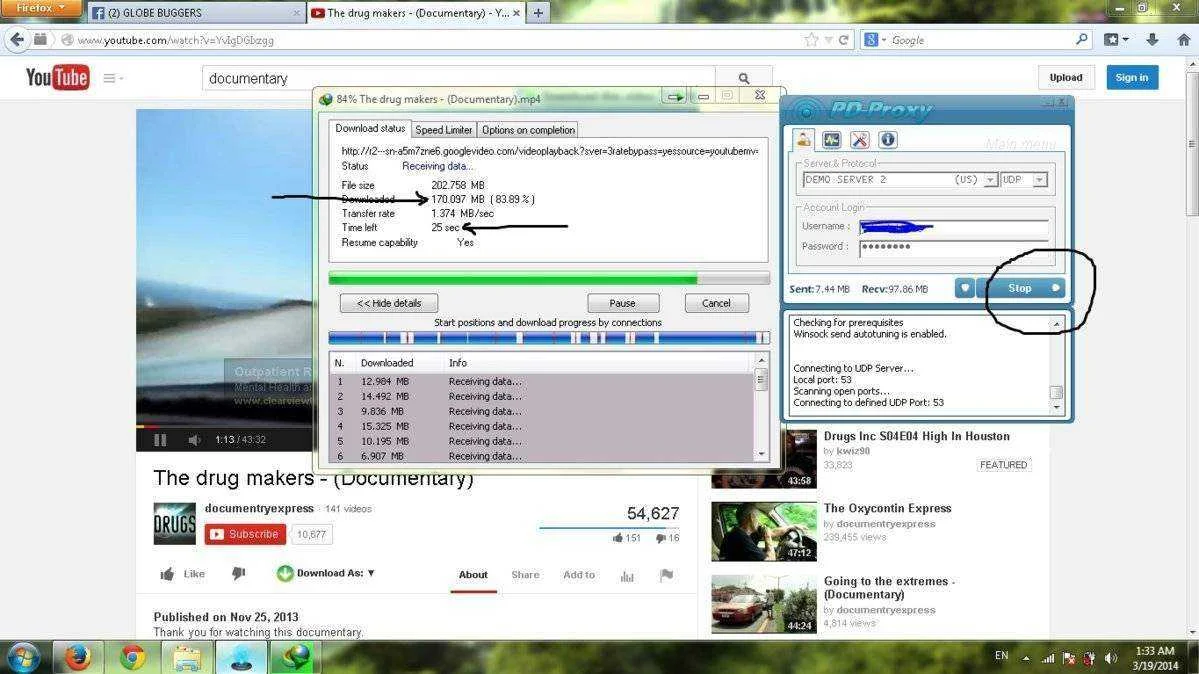
Task: Expand the Download As dropdown
Action: (326, 573)
